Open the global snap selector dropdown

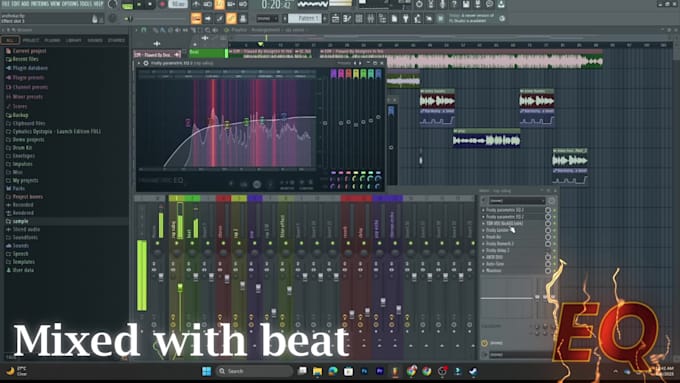click(x=267, y=19)
